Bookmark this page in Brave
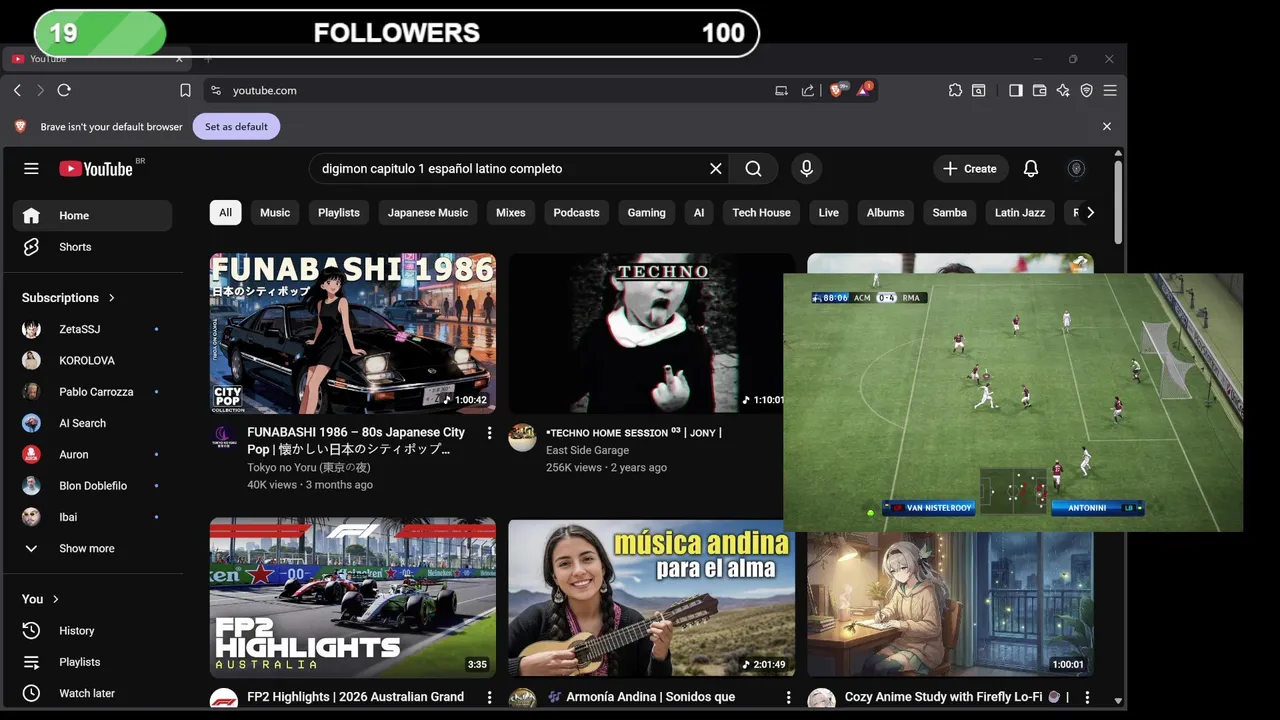 pyautogui.click(x=185, y=90)
